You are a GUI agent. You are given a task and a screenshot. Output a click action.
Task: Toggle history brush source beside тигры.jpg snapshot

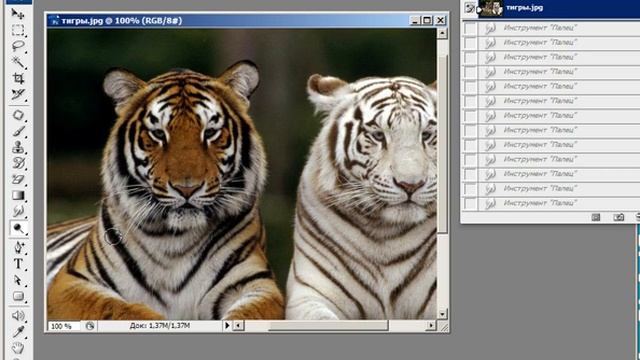pos(470,8)
